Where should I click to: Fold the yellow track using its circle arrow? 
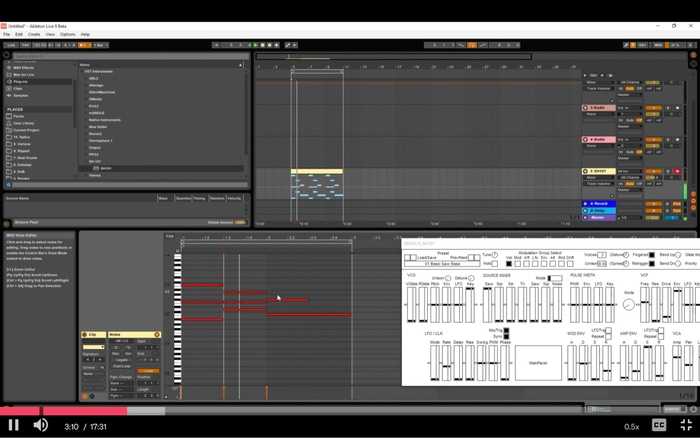pyautogui.click(x=585, y=171)
